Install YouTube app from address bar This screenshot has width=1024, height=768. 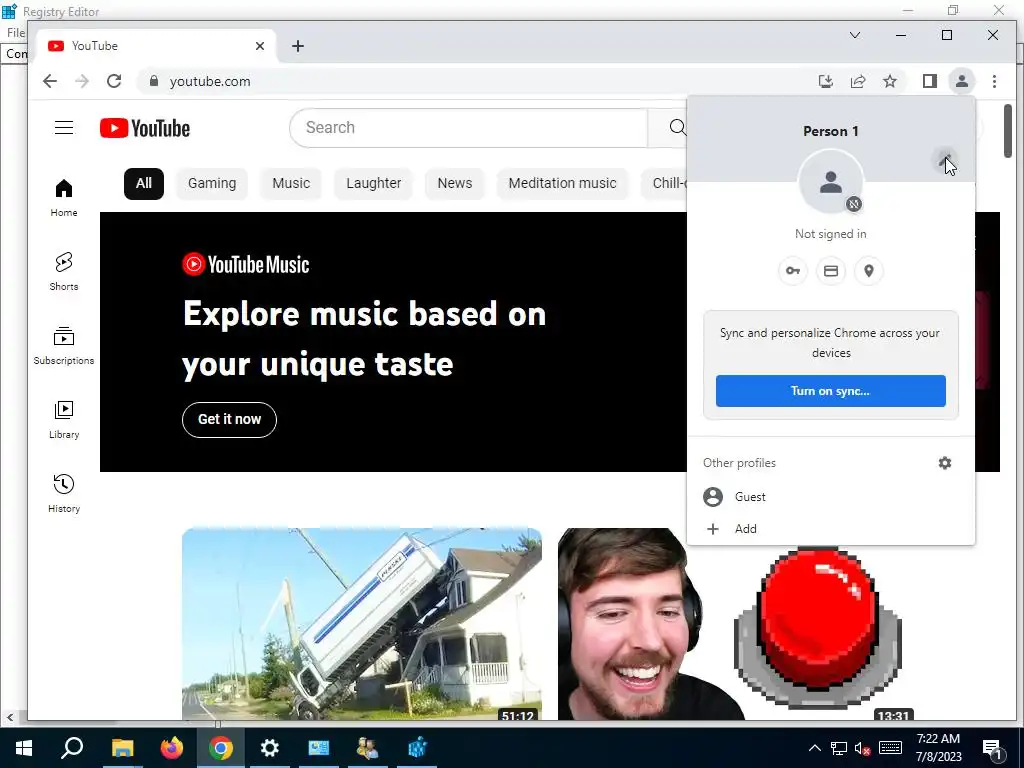(825, 81)
